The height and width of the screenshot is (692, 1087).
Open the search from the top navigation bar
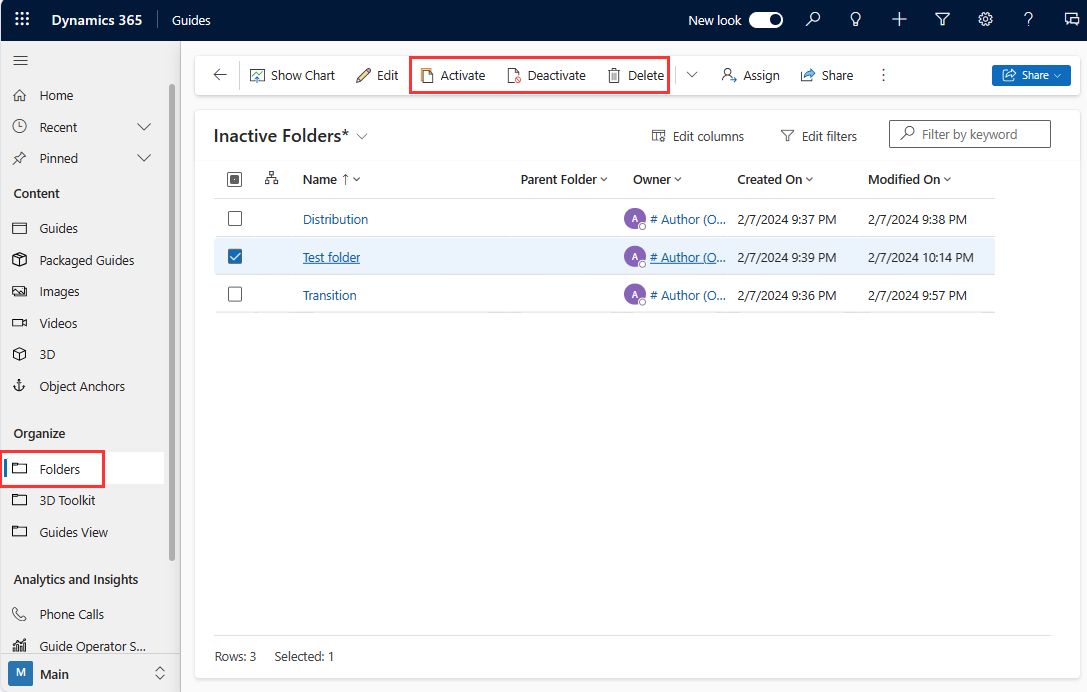tap(812, 19)
